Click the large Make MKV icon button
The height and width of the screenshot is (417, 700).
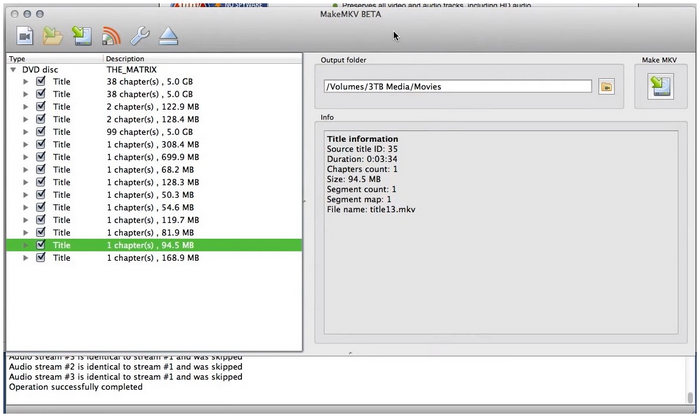661,88
